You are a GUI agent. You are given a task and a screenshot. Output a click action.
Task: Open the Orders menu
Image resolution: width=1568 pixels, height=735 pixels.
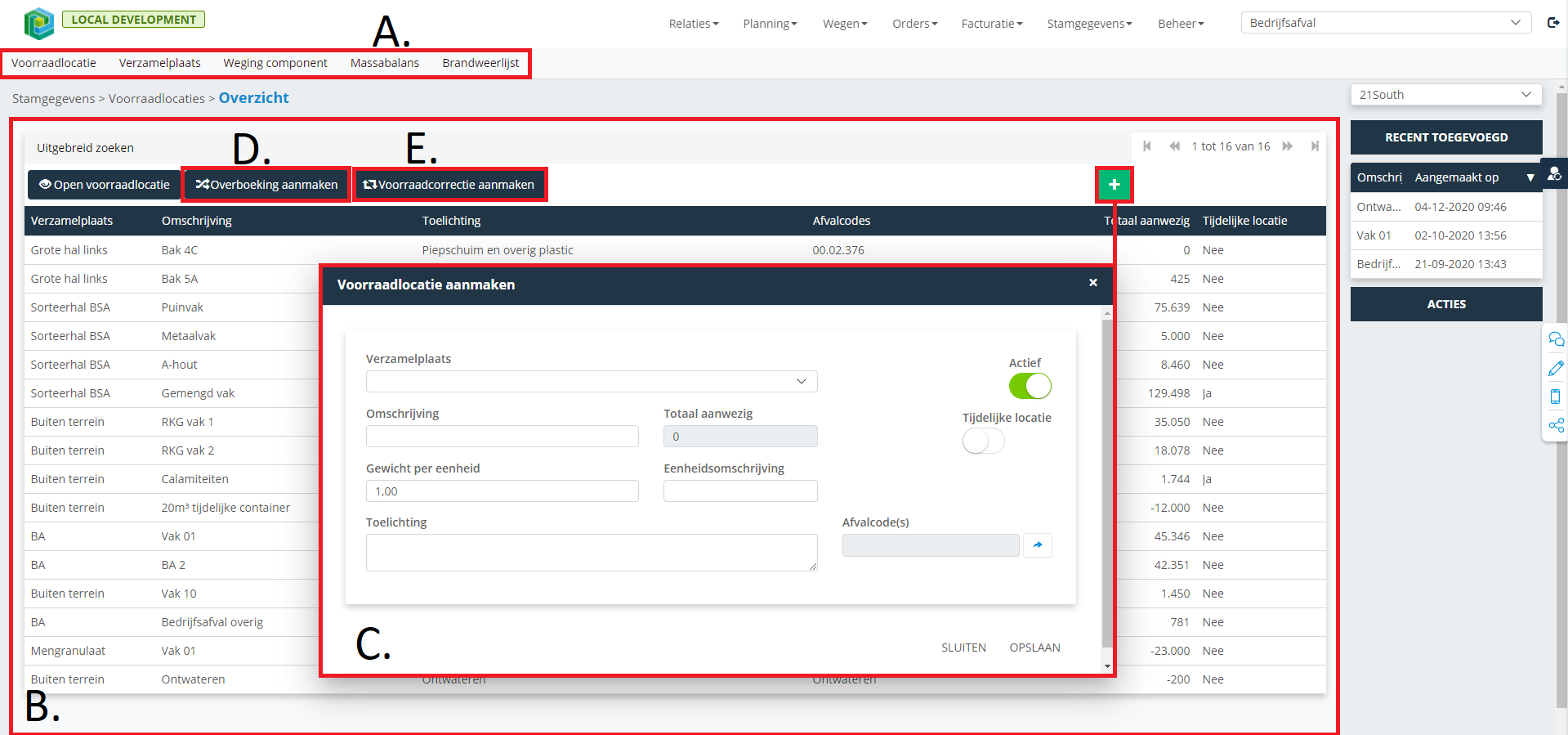[x=915, y=24]
